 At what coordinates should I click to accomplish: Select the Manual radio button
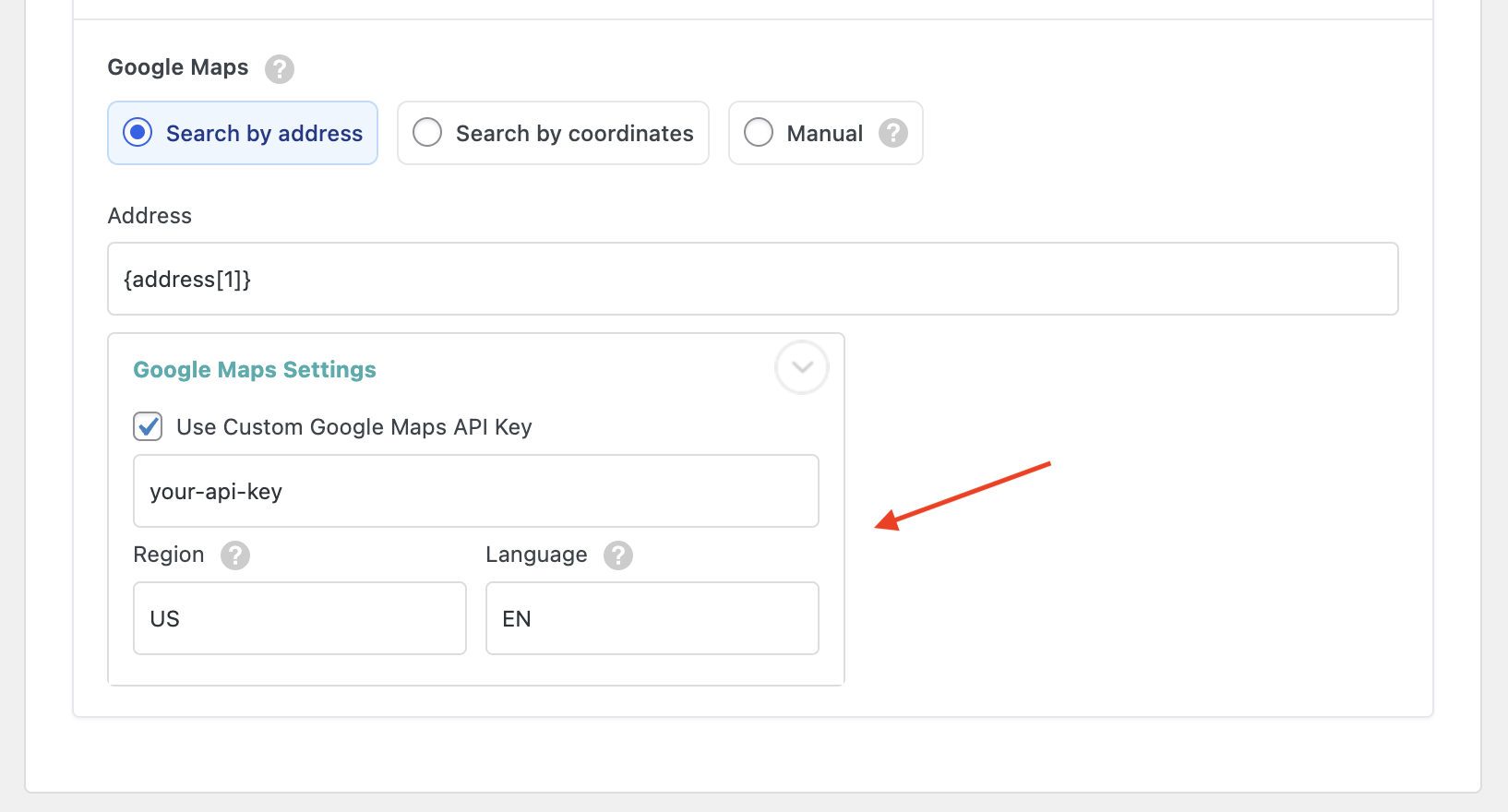(759, 133)
